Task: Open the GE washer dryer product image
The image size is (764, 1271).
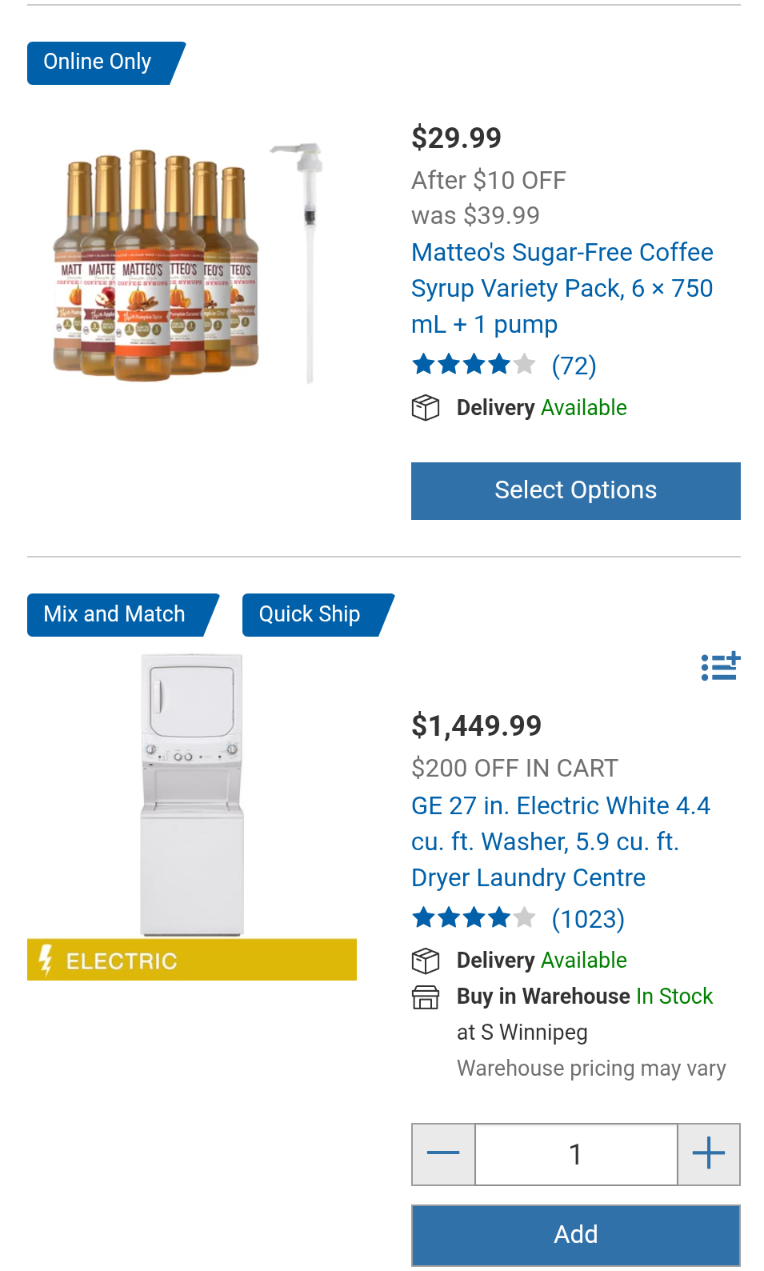Action: [191, 794]
